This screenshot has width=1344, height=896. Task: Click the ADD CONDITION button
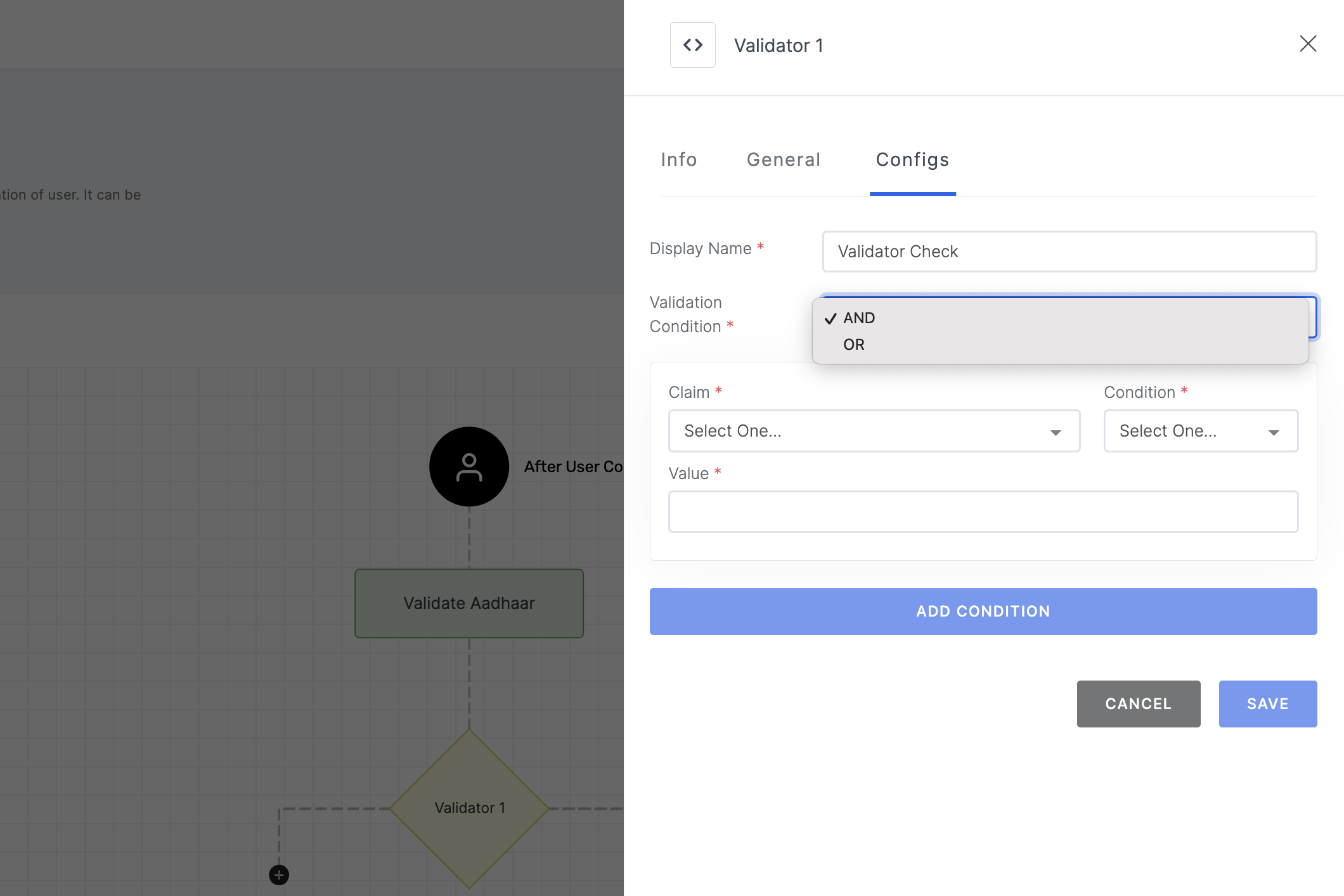(x=983, y=611)
